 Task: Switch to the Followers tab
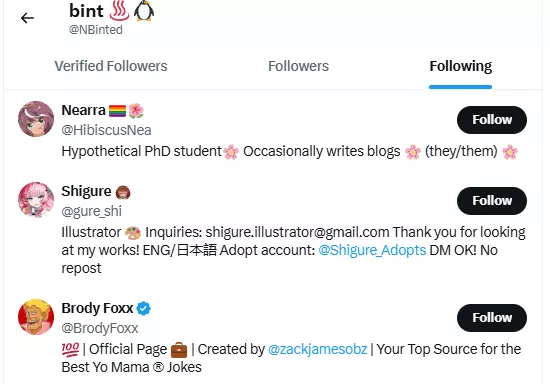(299, 66)
